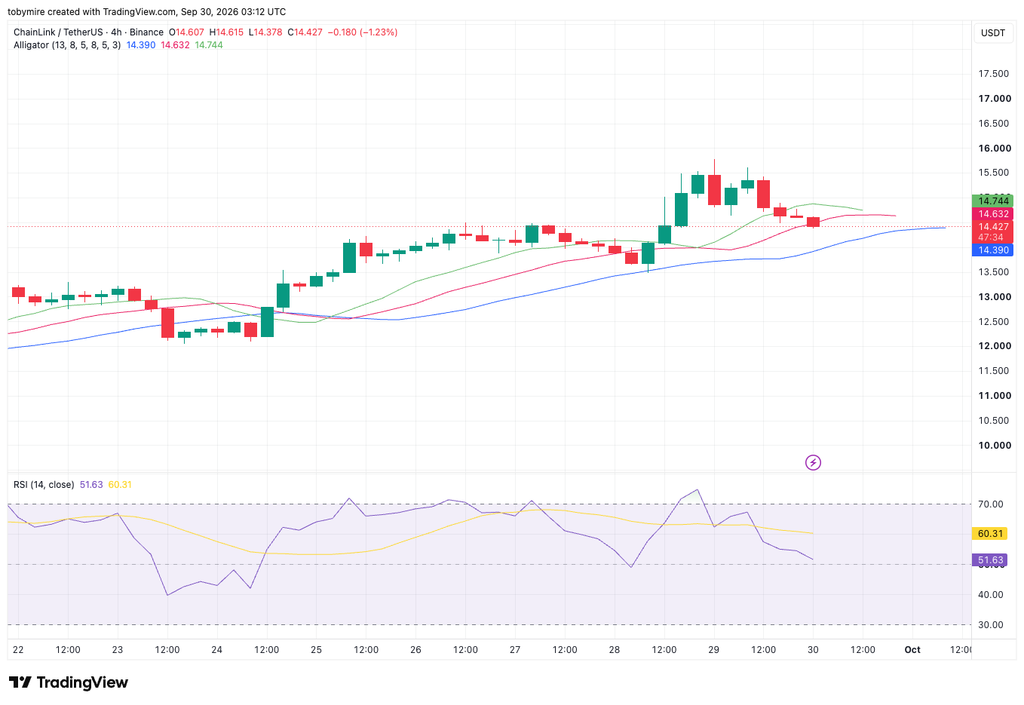
Task: Click date label 24 on time axis
Action: click(x=217, y=650)
